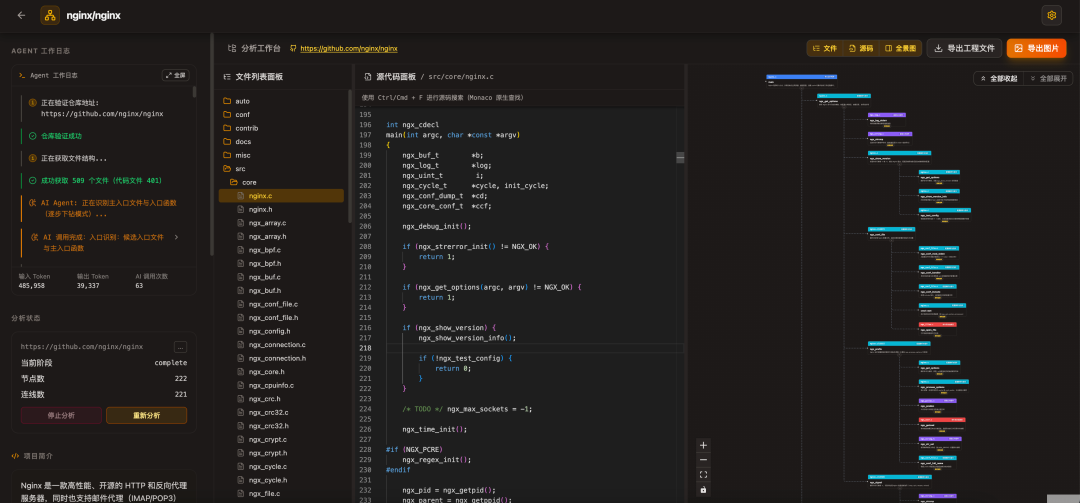Expand the Agent log with 全屏 button

pyautogui.click(x=175, y=75)
